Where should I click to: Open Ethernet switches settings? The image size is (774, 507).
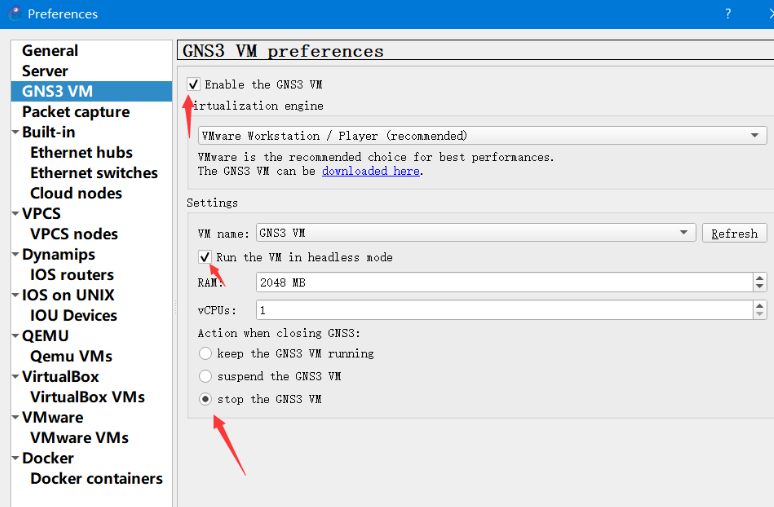(94, 173)
